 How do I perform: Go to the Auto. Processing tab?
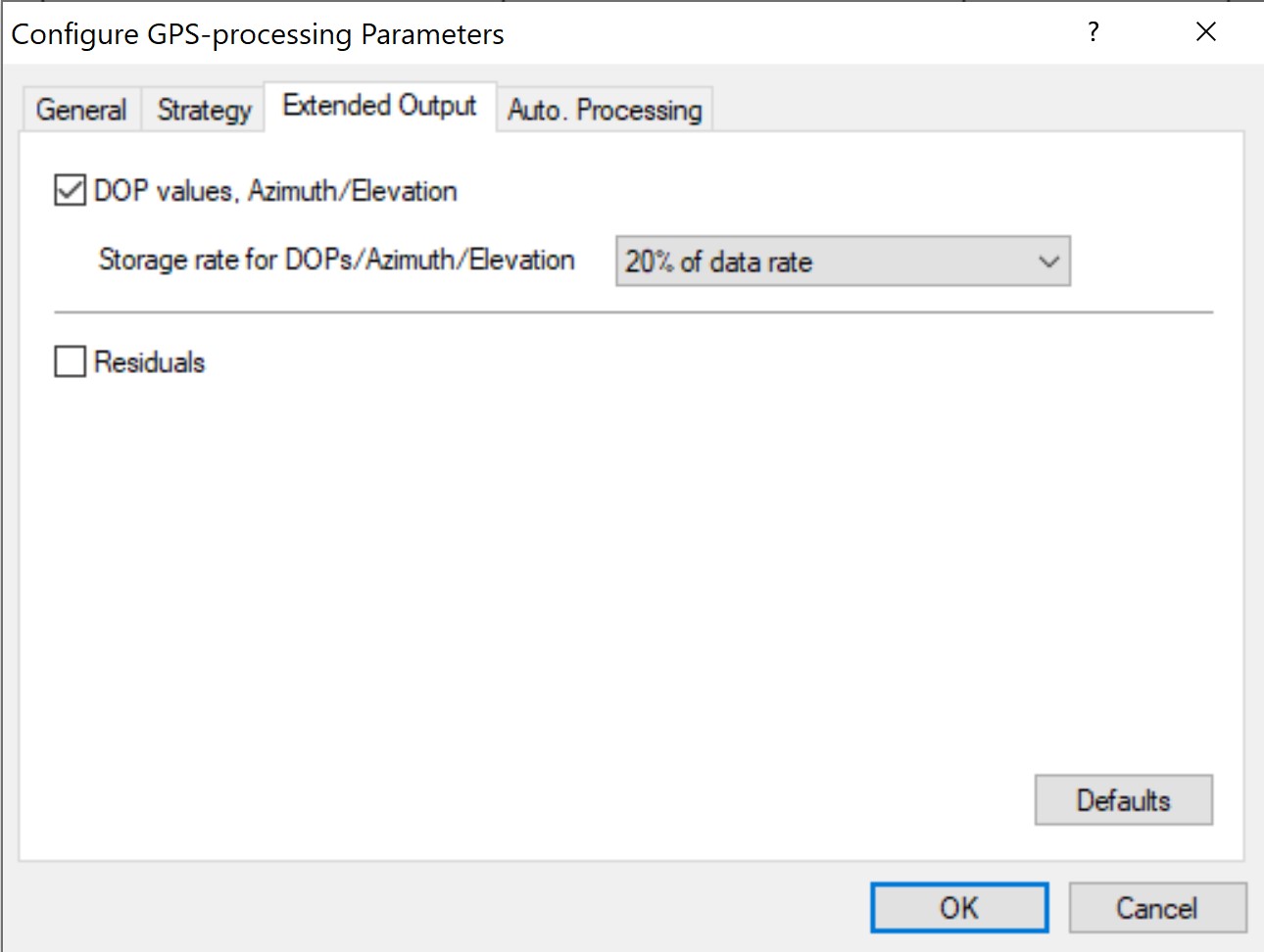605,110
